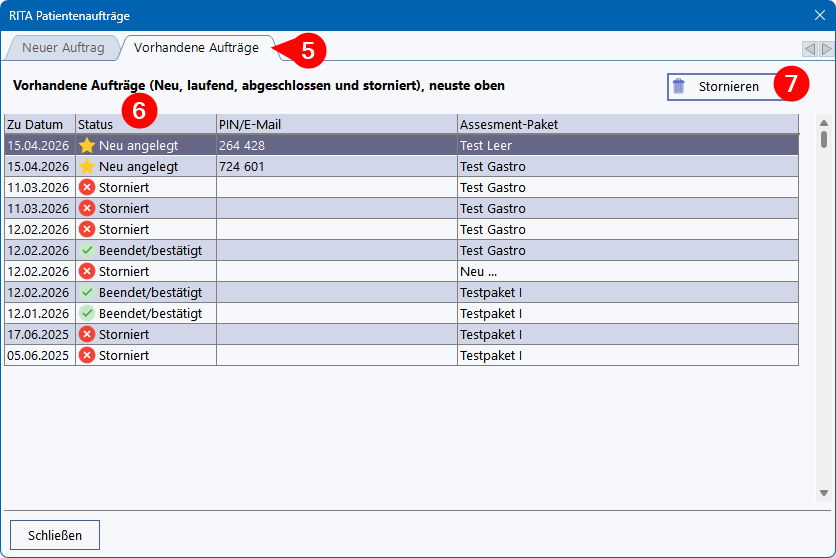Click the scrollbar down arrow of the list
This screenshot has height=558, width=836.
point(824,493)
